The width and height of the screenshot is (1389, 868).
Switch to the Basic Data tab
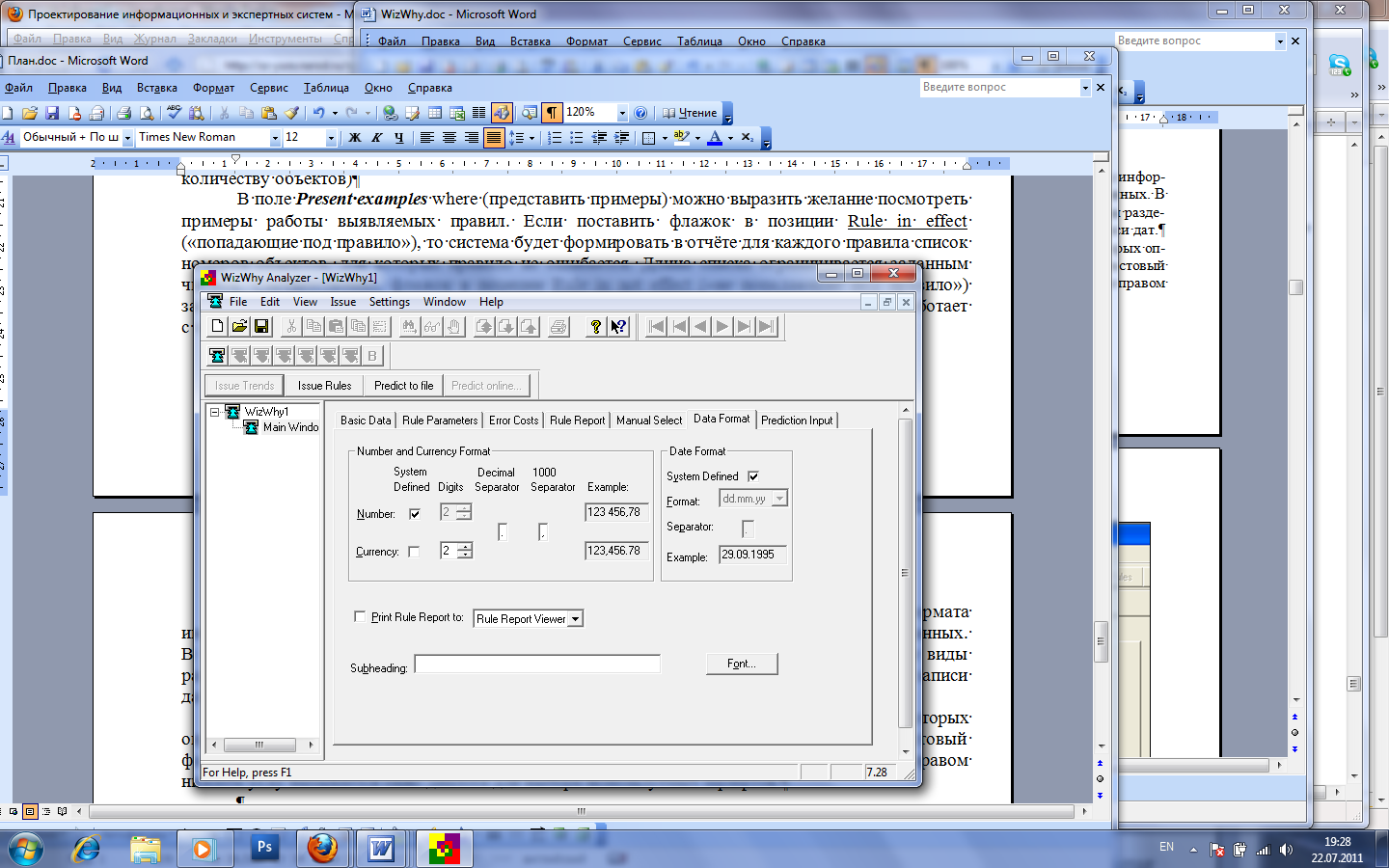click(366, 420)
